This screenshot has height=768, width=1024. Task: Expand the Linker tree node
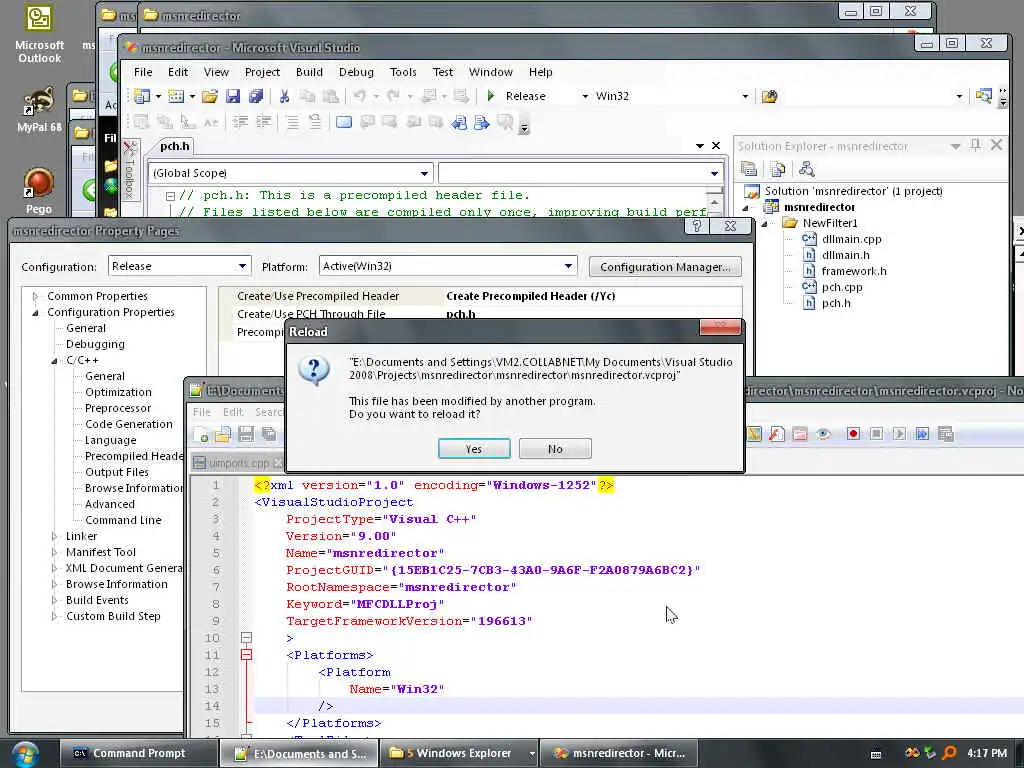(54, 536)
